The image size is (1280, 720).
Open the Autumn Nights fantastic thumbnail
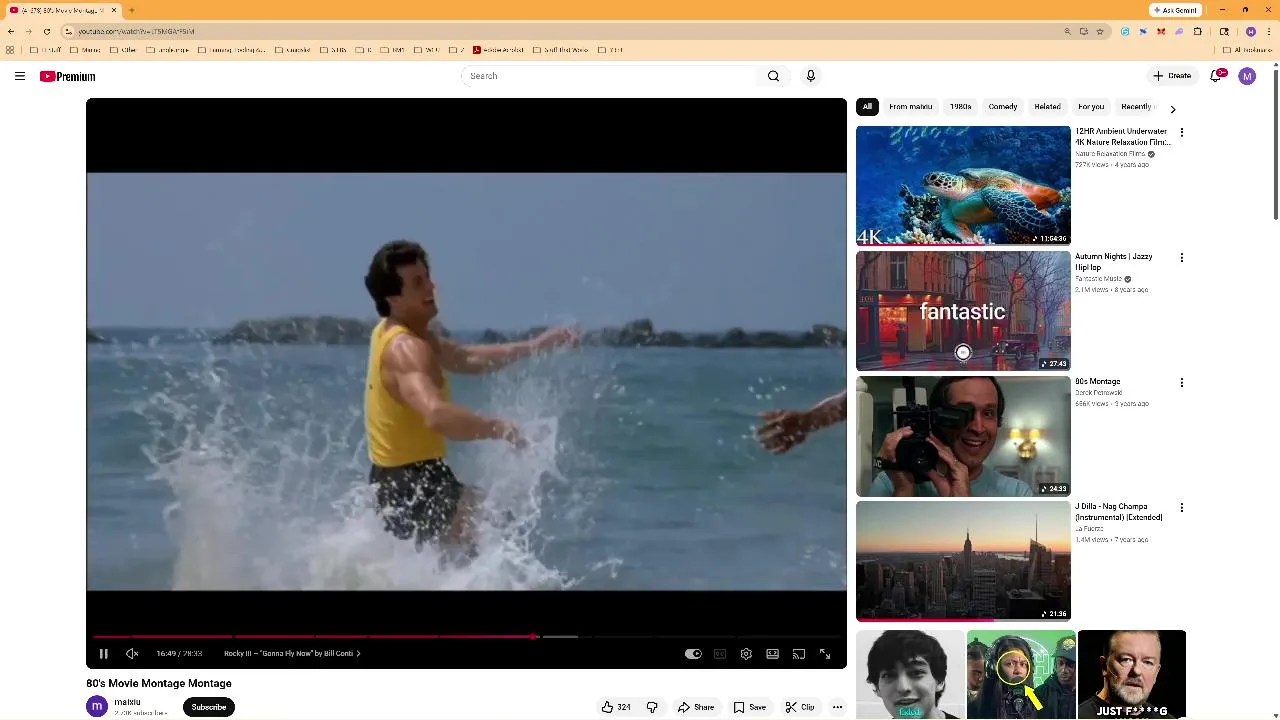coord(963,311)
